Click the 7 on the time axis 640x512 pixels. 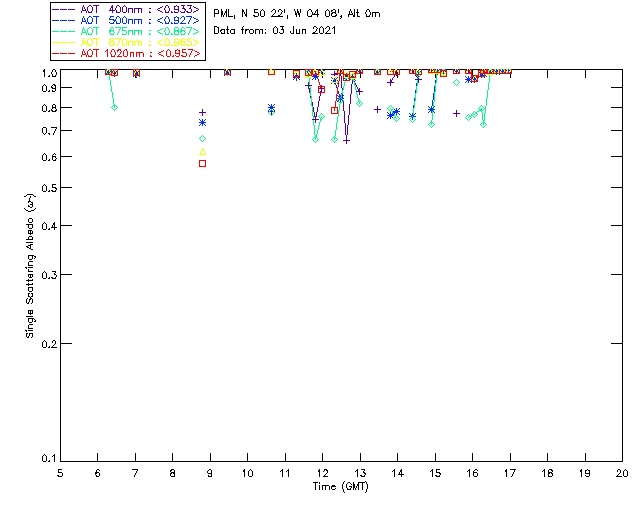pyautogui.click(x=135, y=473)
